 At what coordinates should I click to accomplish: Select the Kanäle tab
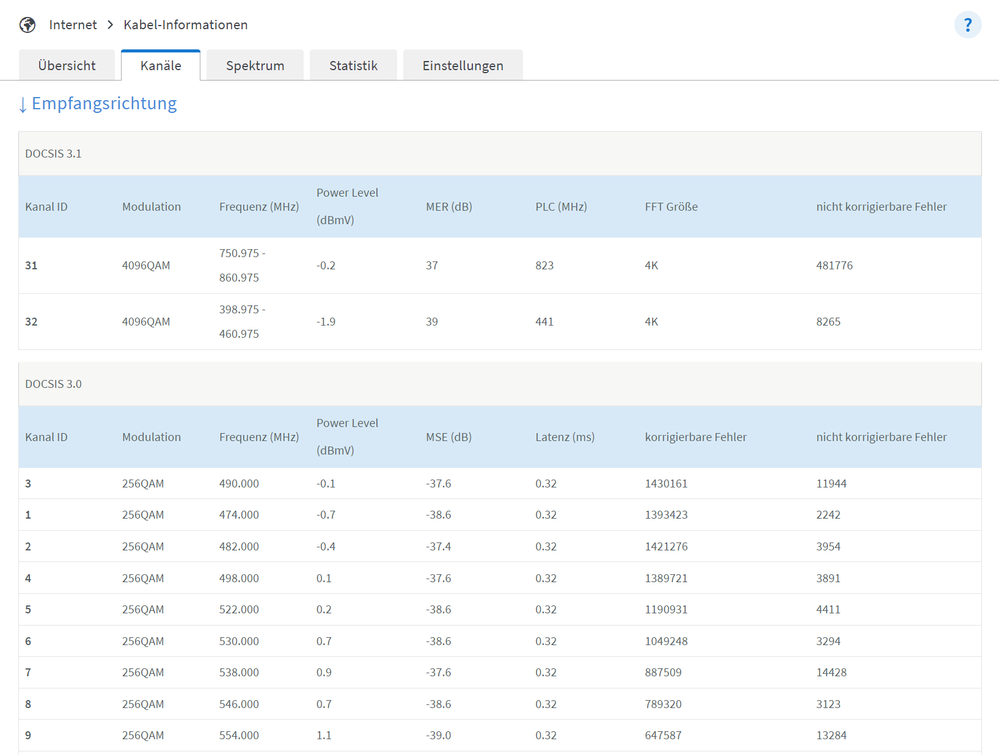(161, 65)
